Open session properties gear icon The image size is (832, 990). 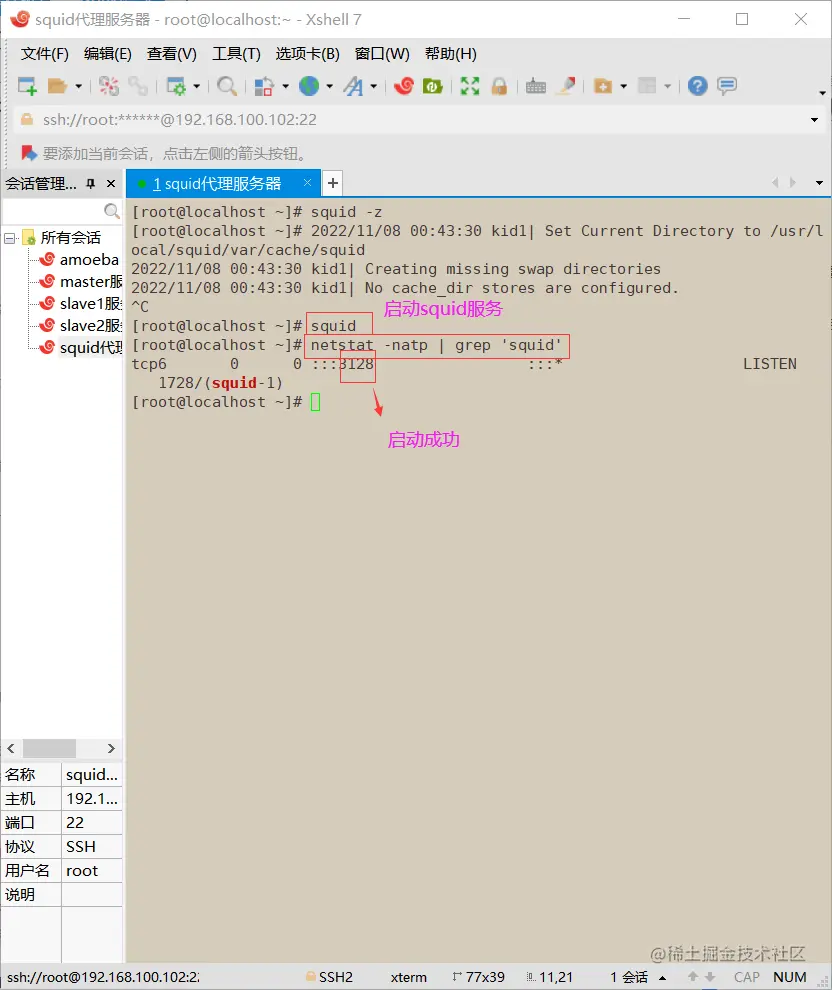pos(175,86)
